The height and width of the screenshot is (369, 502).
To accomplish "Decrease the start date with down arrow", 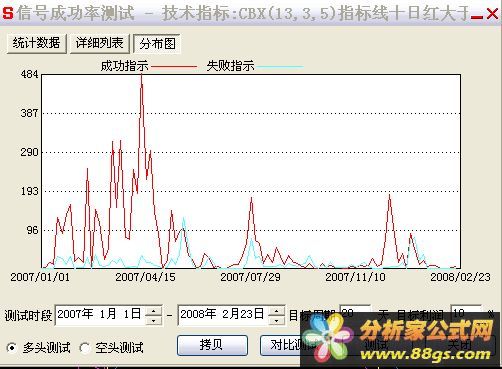I will (154, 320).
